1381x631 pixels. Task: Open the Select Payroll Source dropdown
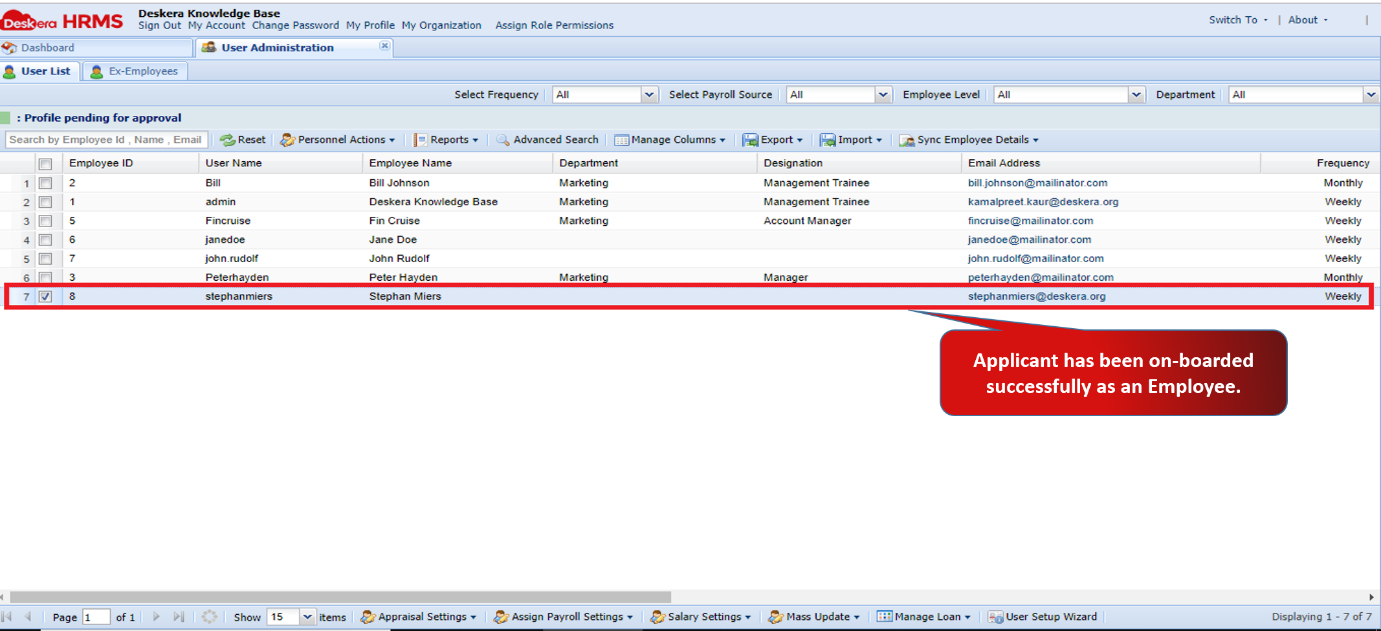pos(883,95)
